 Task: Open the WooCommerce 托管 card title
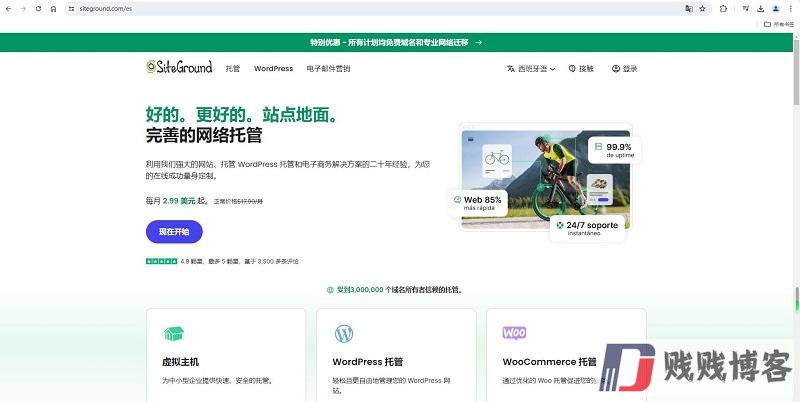click(x=549, y=362)
